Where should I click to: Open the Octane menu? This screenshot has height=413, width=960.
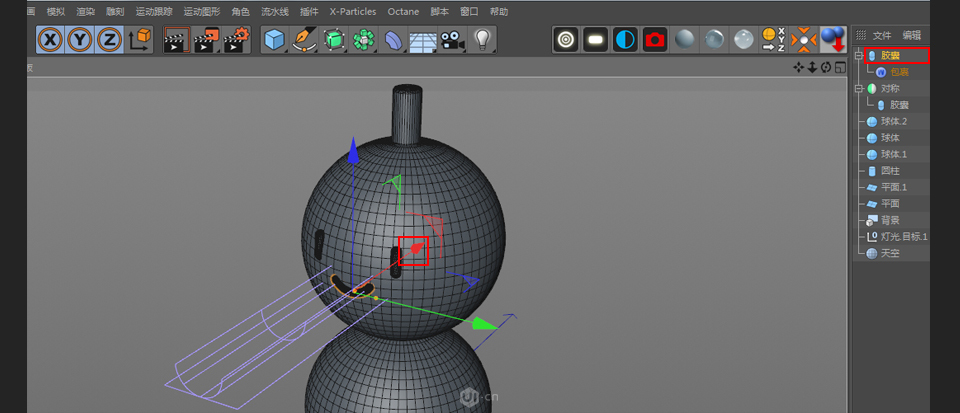click(x=403, y=12)
